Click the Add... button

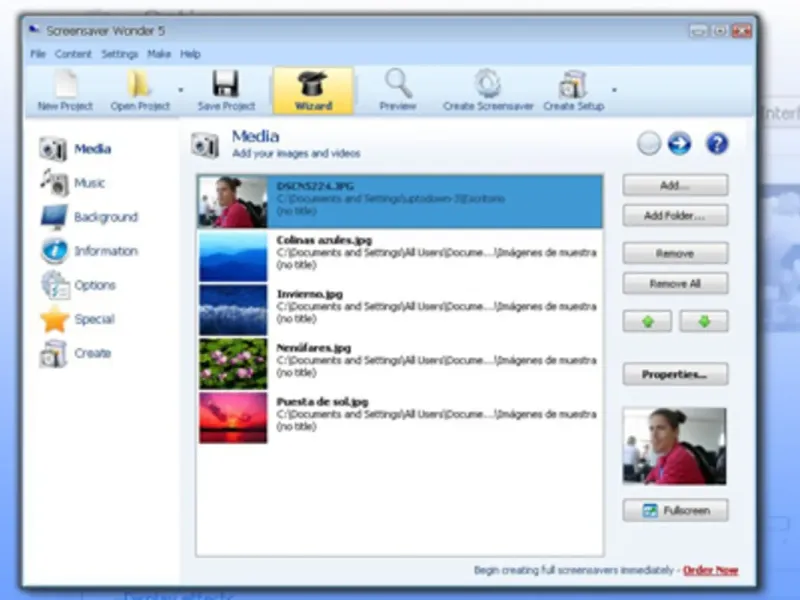(675, 185)
